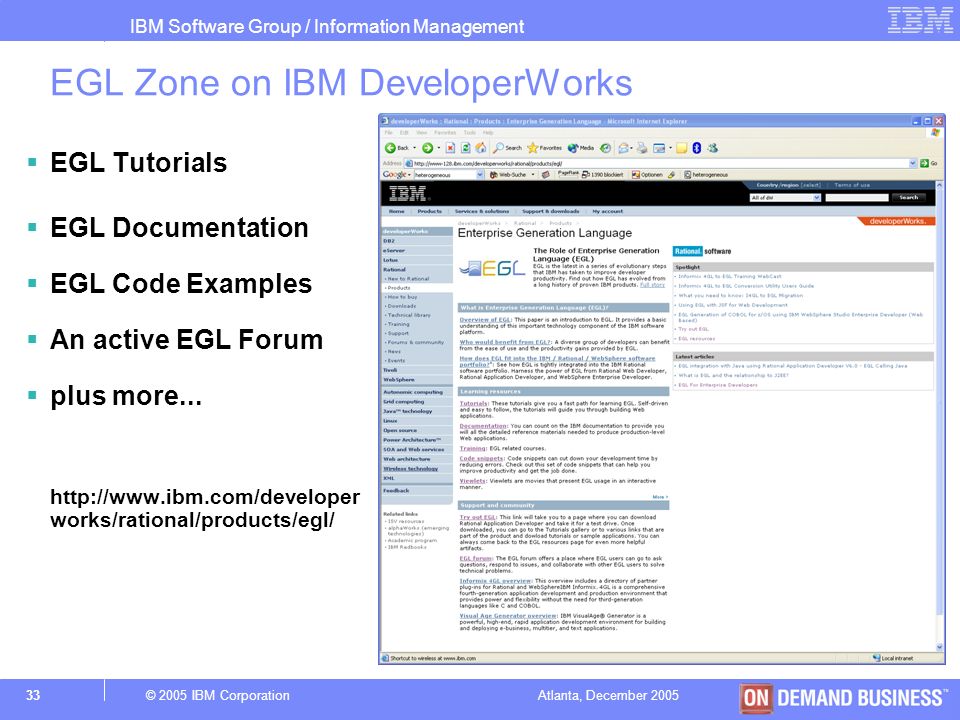Open the View menu

point(422,132)
